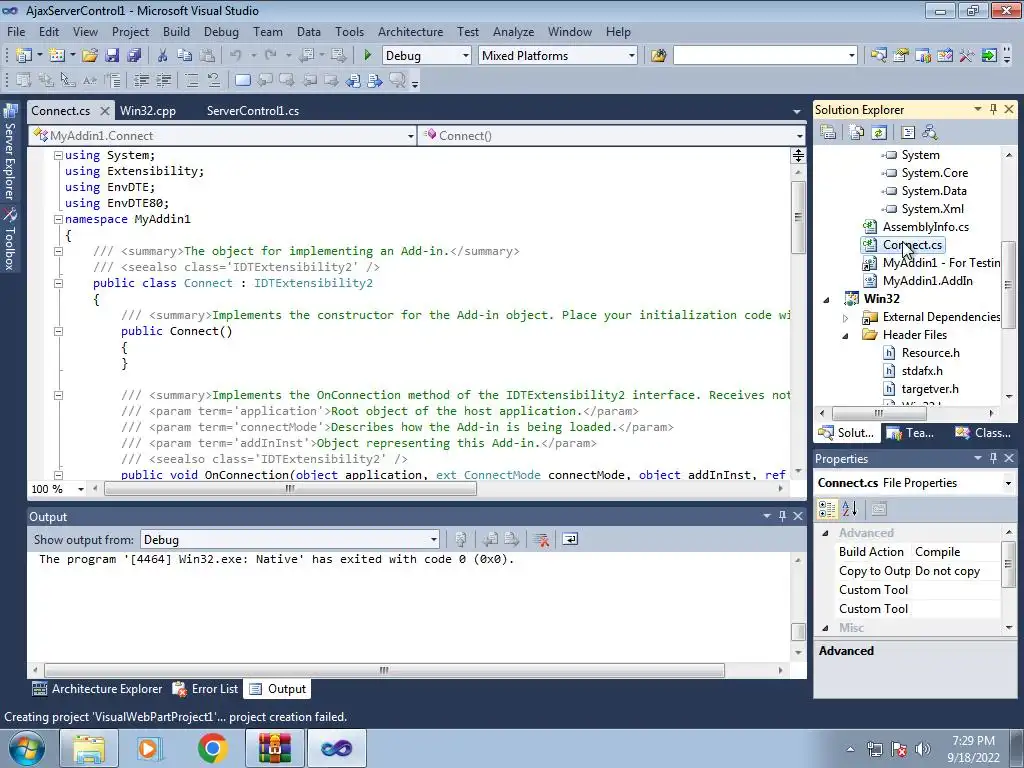Switch Properties to Alphabetical sort
The image size is (1024, 768).
point(849,509)
